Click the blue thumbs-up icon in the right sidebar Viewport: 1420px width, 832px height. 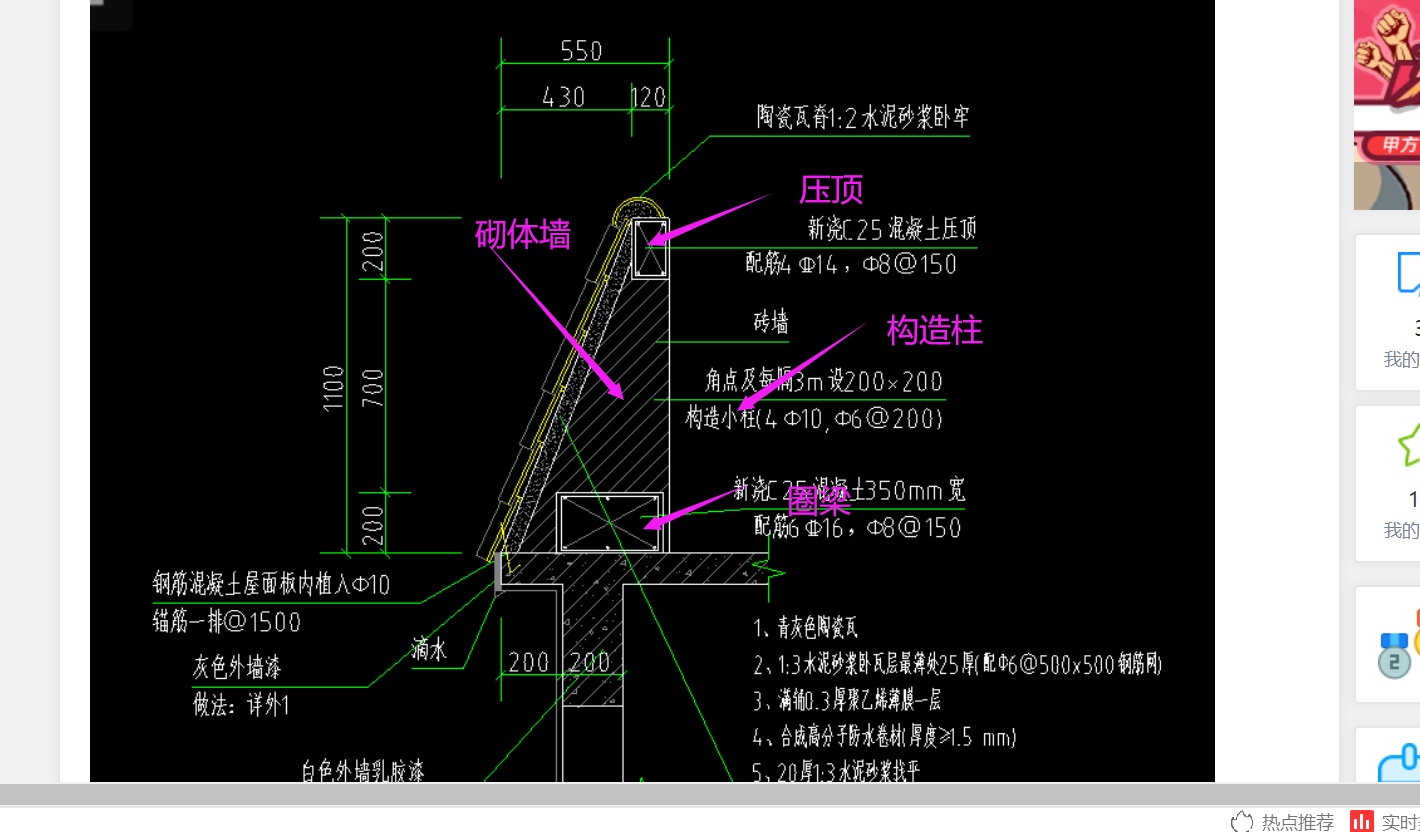(1400, 765)
